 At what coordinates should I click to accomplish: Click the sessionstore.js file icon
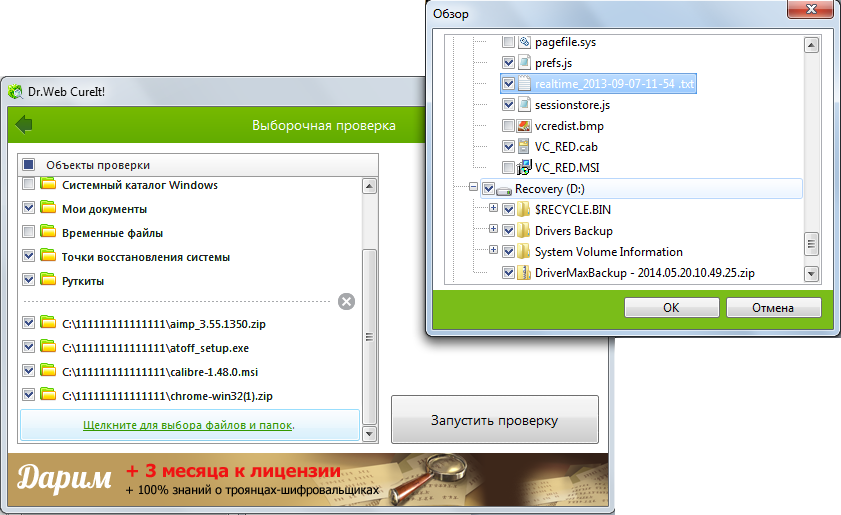pos(524,105)
